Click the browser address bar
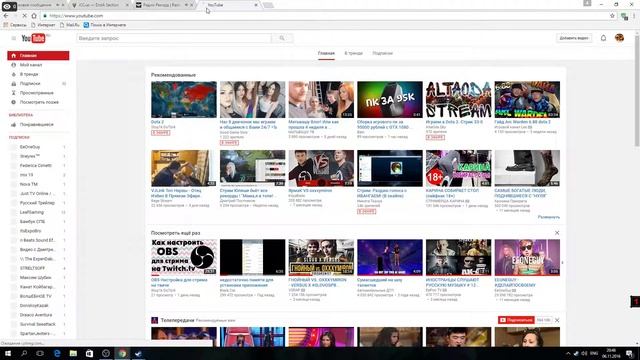The image size is (640, 360). click(x=325, y=16)
